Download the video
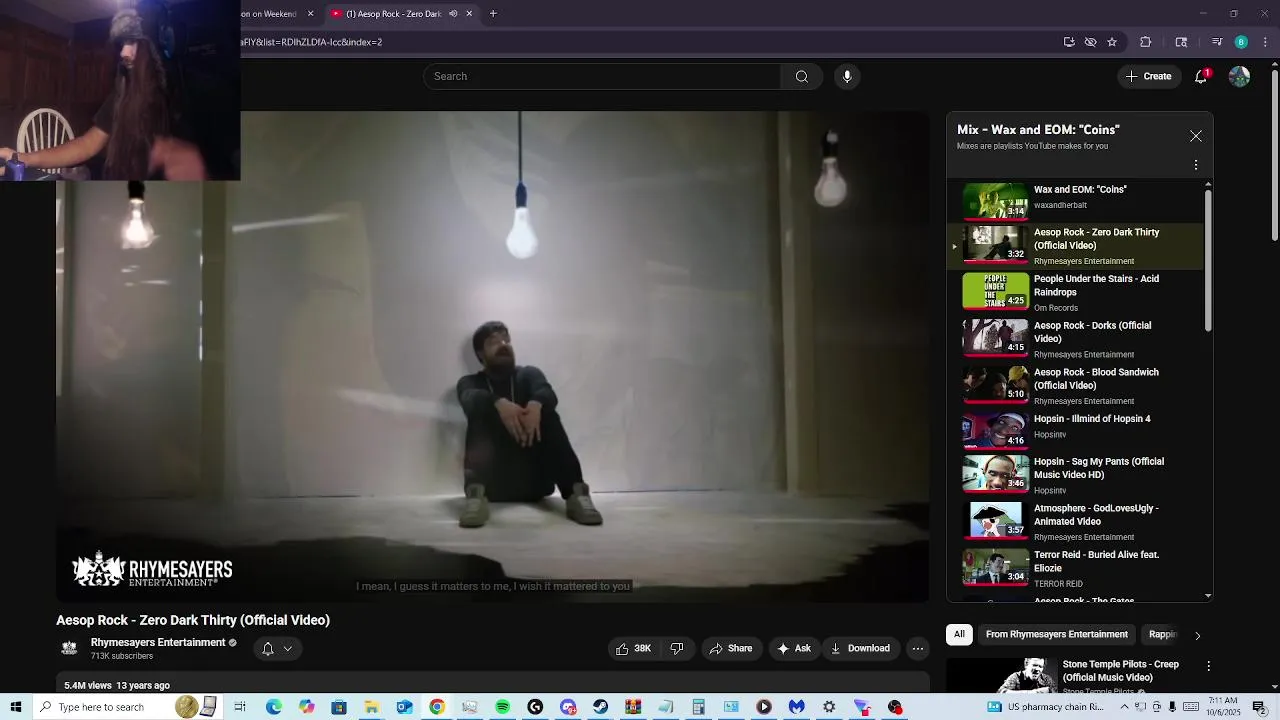 click(x=861, y=649)
